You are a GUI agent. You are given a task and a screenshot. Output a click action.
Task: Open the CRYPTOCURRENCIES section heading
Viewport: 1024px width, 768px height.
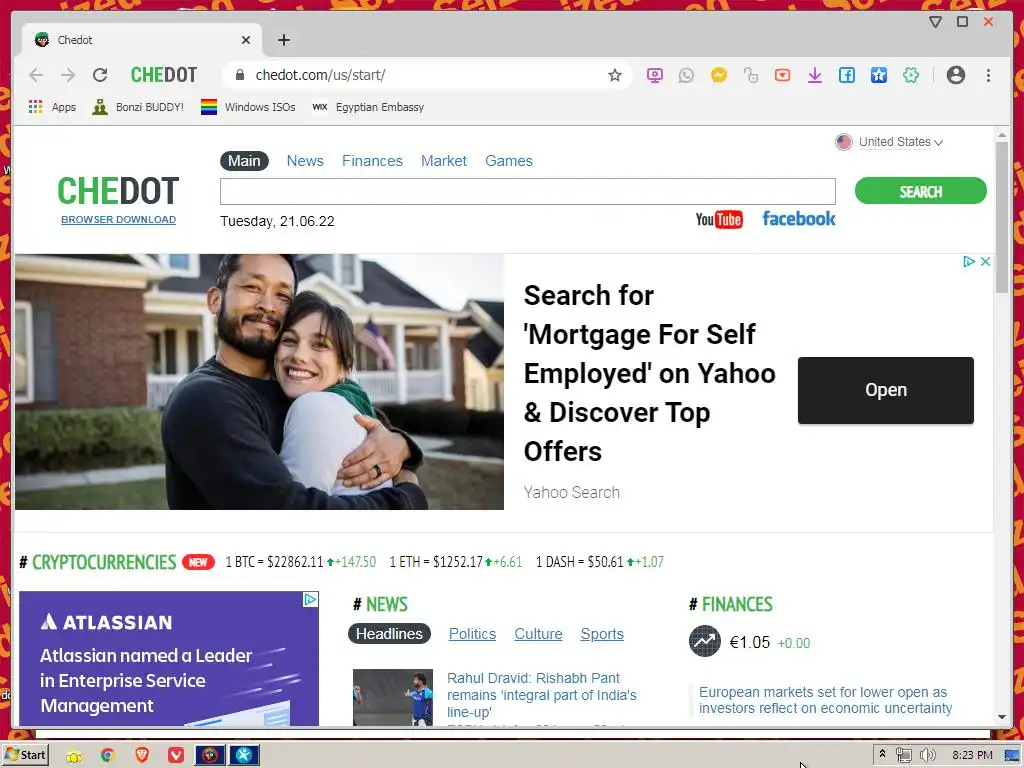click(x=104, y=562)
